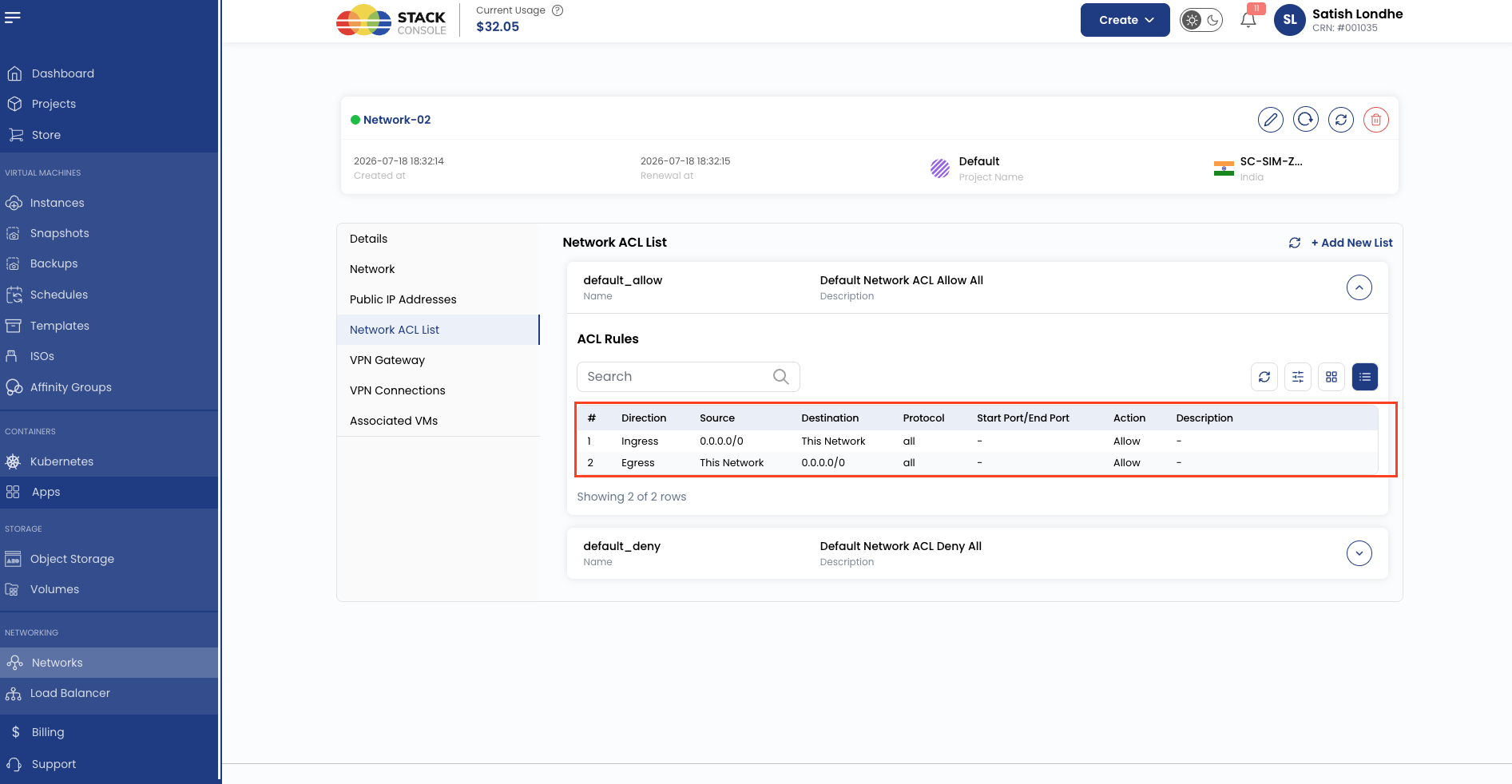Click the search magnifier icon
Image resolution: width=1512 pixels, height=784 pixels.
coord(780,377)
